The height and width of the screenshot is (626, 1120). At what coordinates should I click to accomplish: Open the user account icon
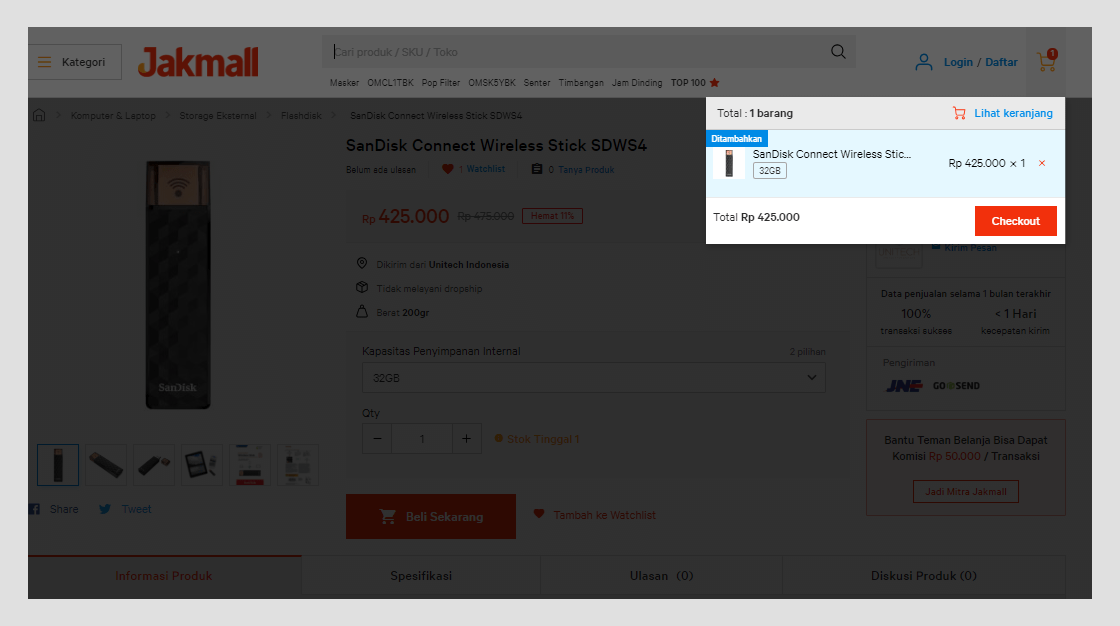[924, 62]
